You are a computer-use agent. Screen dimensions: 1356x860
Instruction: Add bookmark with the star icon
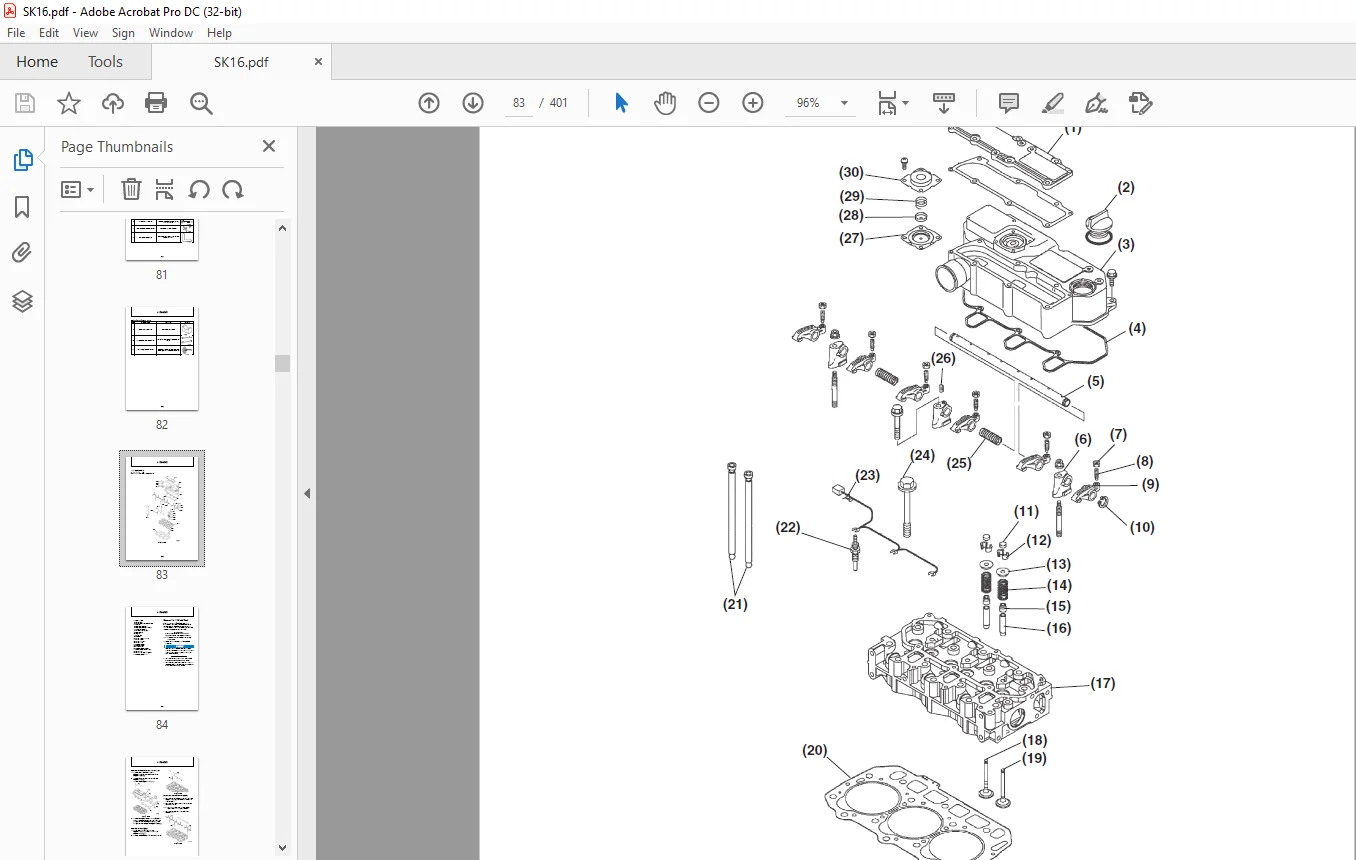68,103
